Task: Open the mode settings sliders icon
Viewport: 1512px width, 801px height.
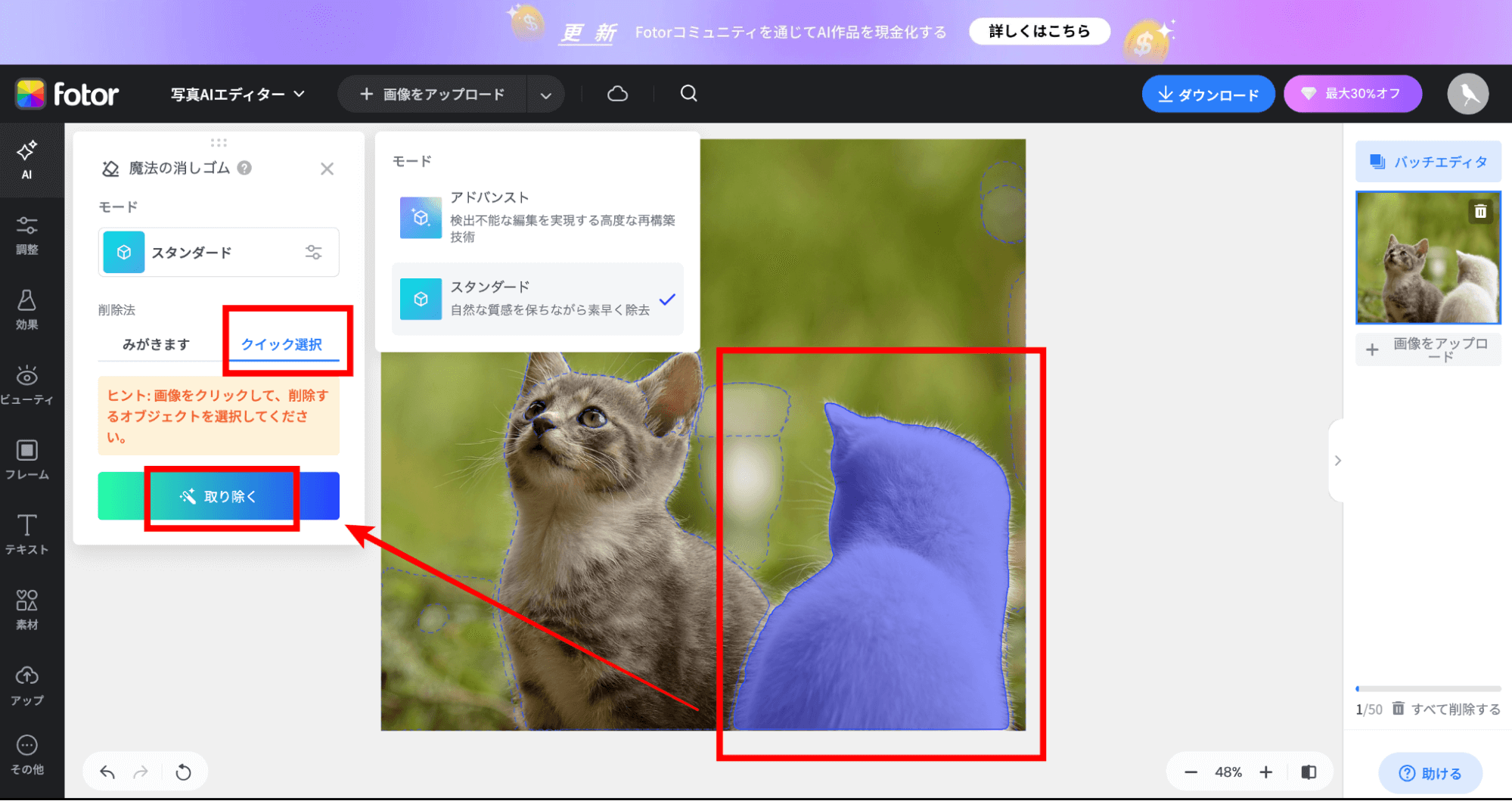Action: pos(315,252)
